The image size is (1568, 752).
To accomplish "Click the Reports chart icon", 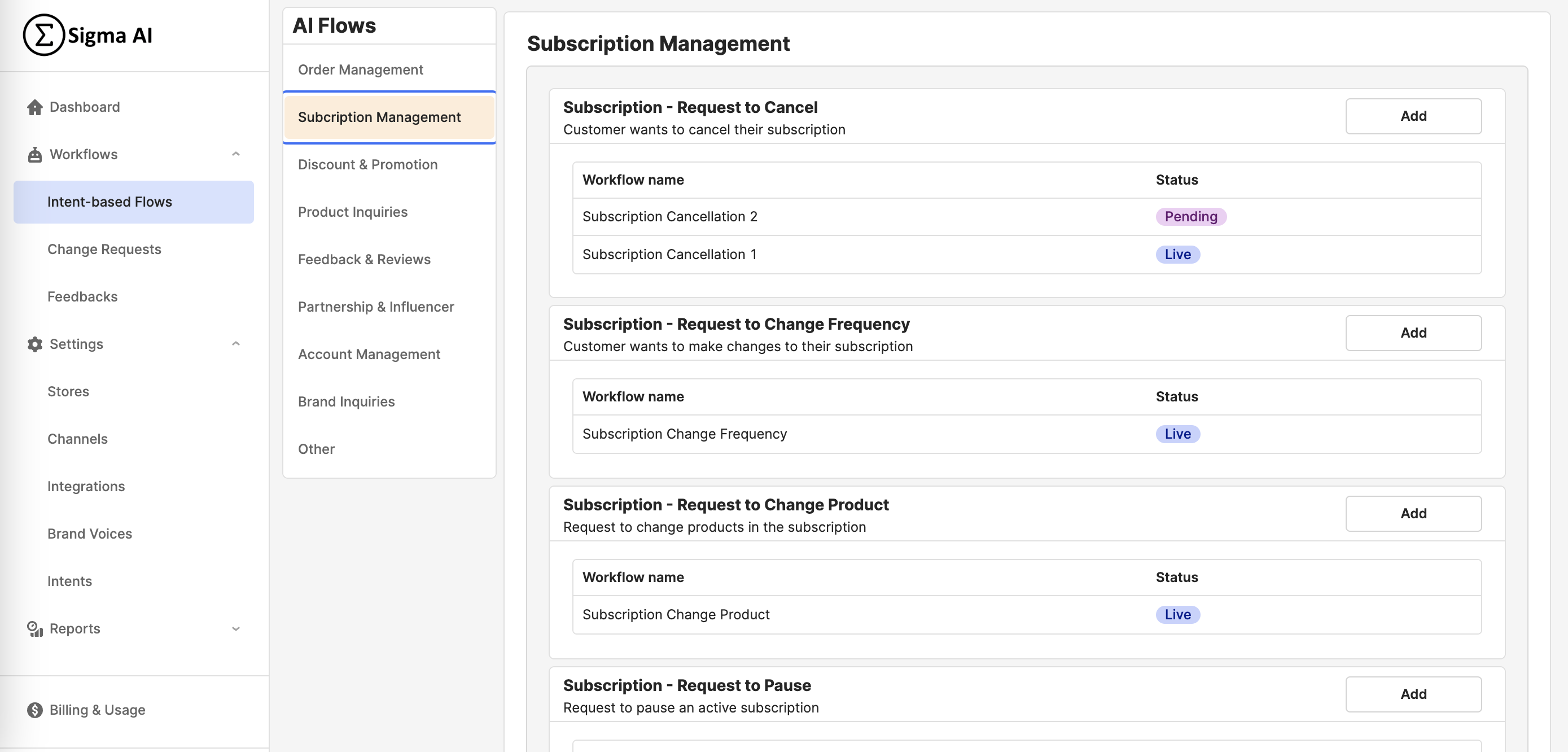I will pos(34,628).
